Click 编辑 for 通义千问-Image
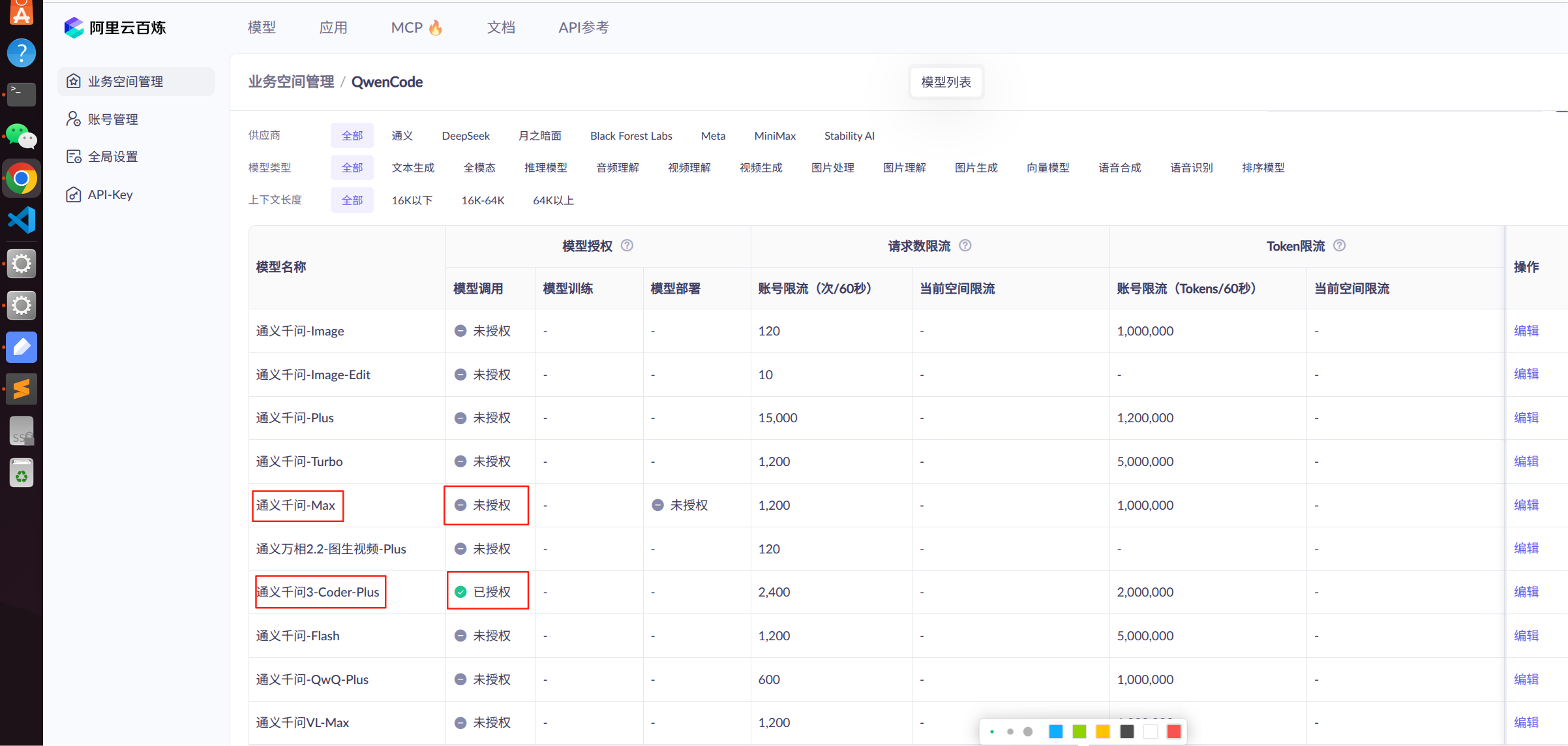The image size is (1568, 746). pos(1526,331)
